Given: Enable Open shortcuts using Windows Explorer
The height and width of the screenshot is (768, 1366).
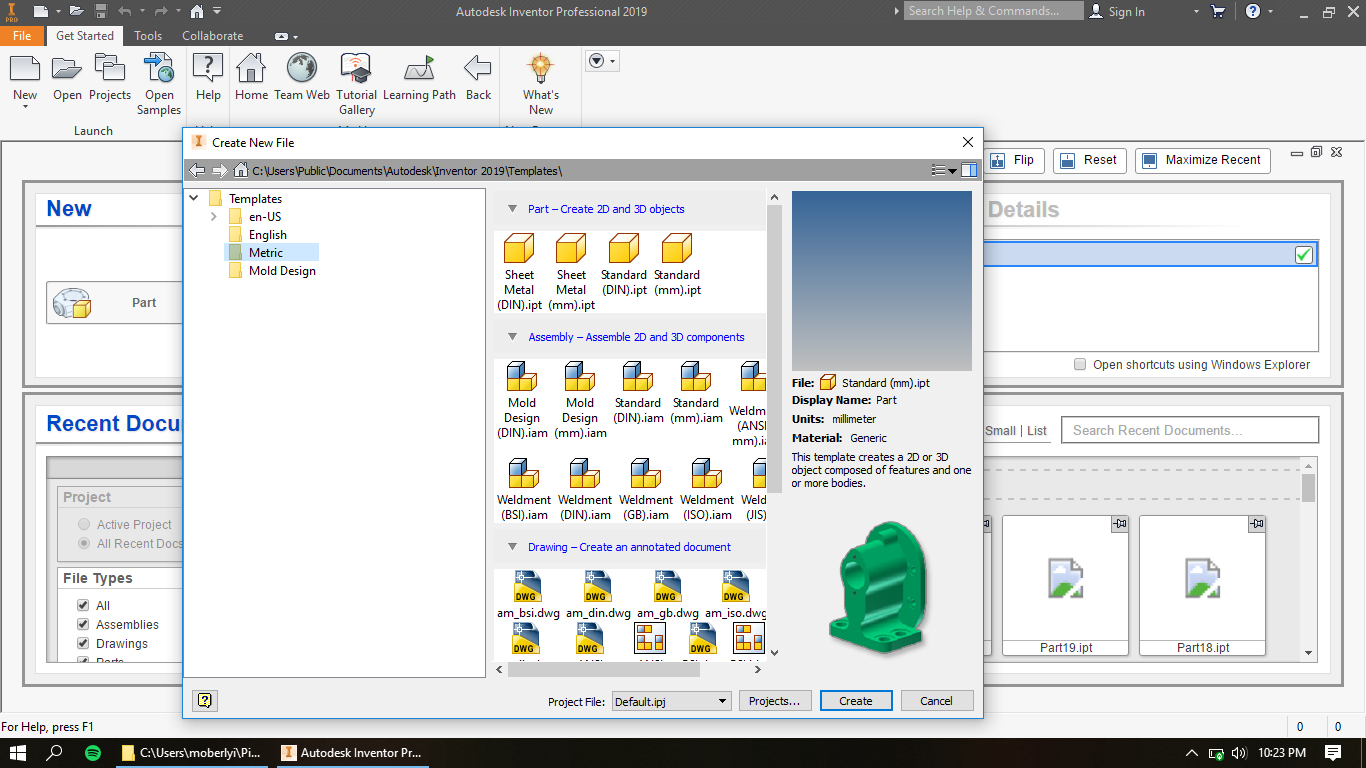Looking at the screenshot, I should point(1080,365).
